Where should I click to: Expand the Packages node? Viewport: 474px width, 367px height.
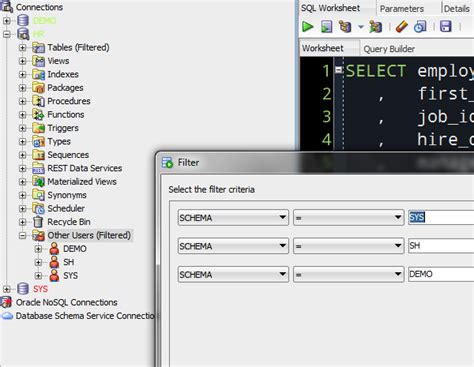click(22, 88)
